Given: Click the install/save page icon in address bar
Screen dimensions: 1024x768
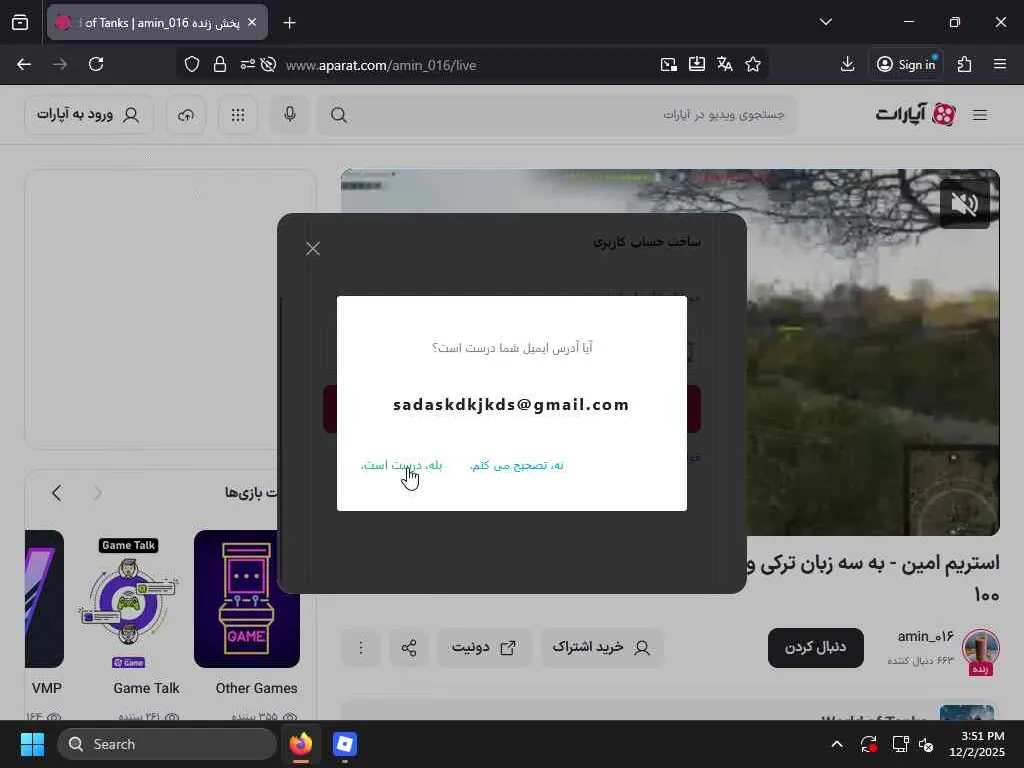Looking at the screenshot, I should [697, 64].
